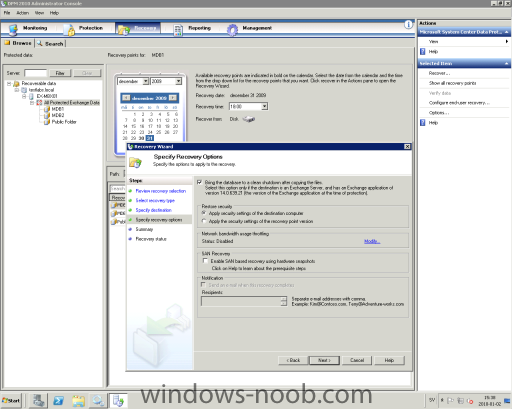The image size is (512, 409).
Task: Open the Reporting view icon
Action: (x=178, y=30)
